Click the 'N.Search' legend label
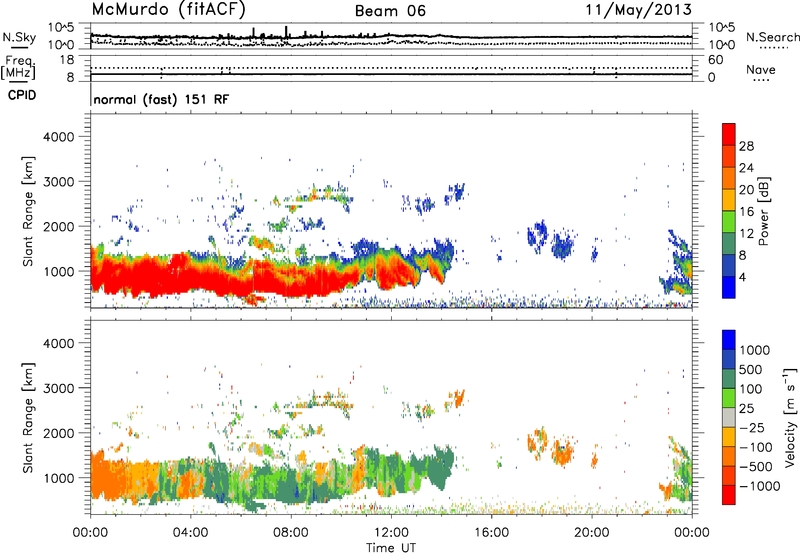The width and height of the screenshot is (800, 554). (x=772, y=37)
